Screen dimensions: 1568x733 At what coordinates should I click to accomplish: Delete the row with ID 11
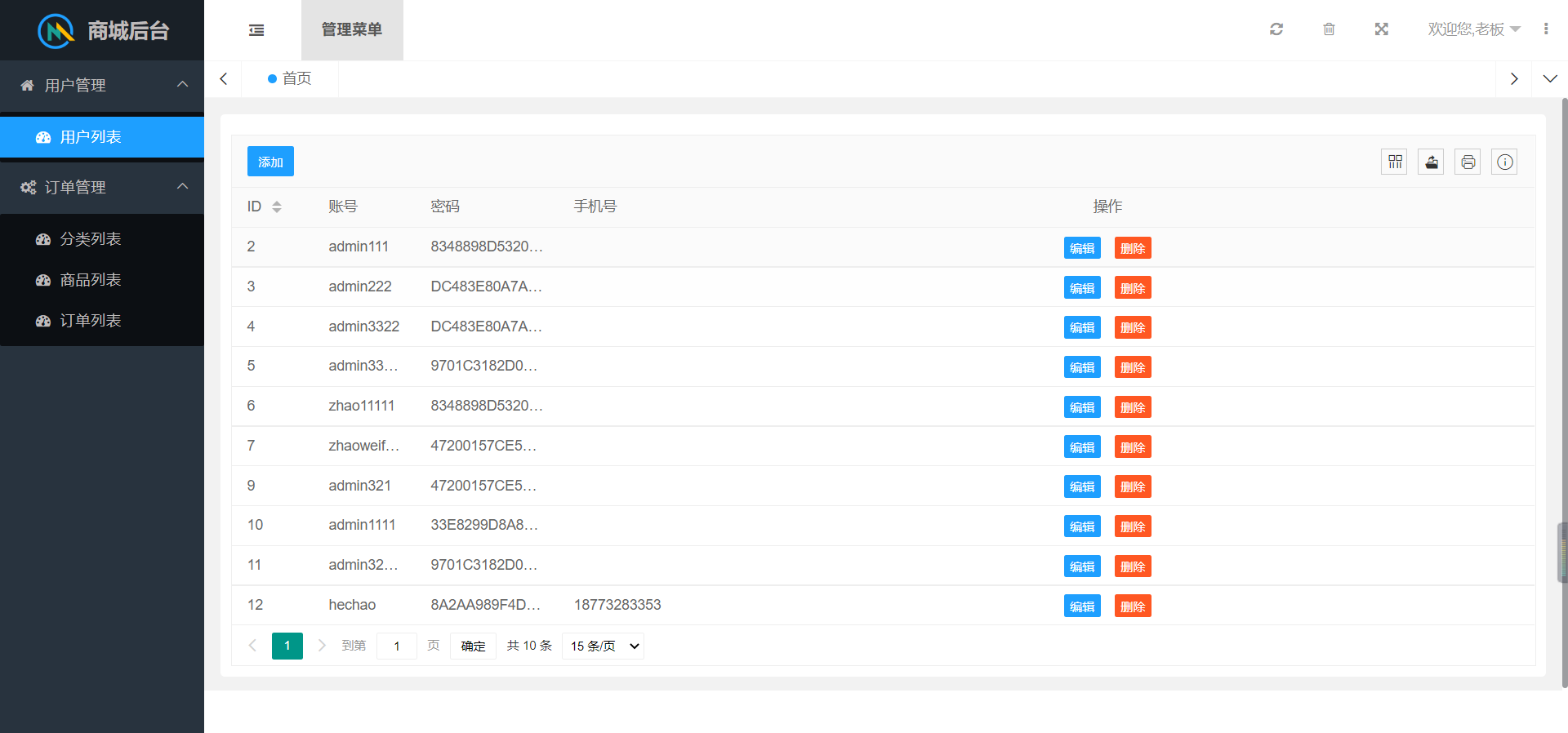(1133, 566)
